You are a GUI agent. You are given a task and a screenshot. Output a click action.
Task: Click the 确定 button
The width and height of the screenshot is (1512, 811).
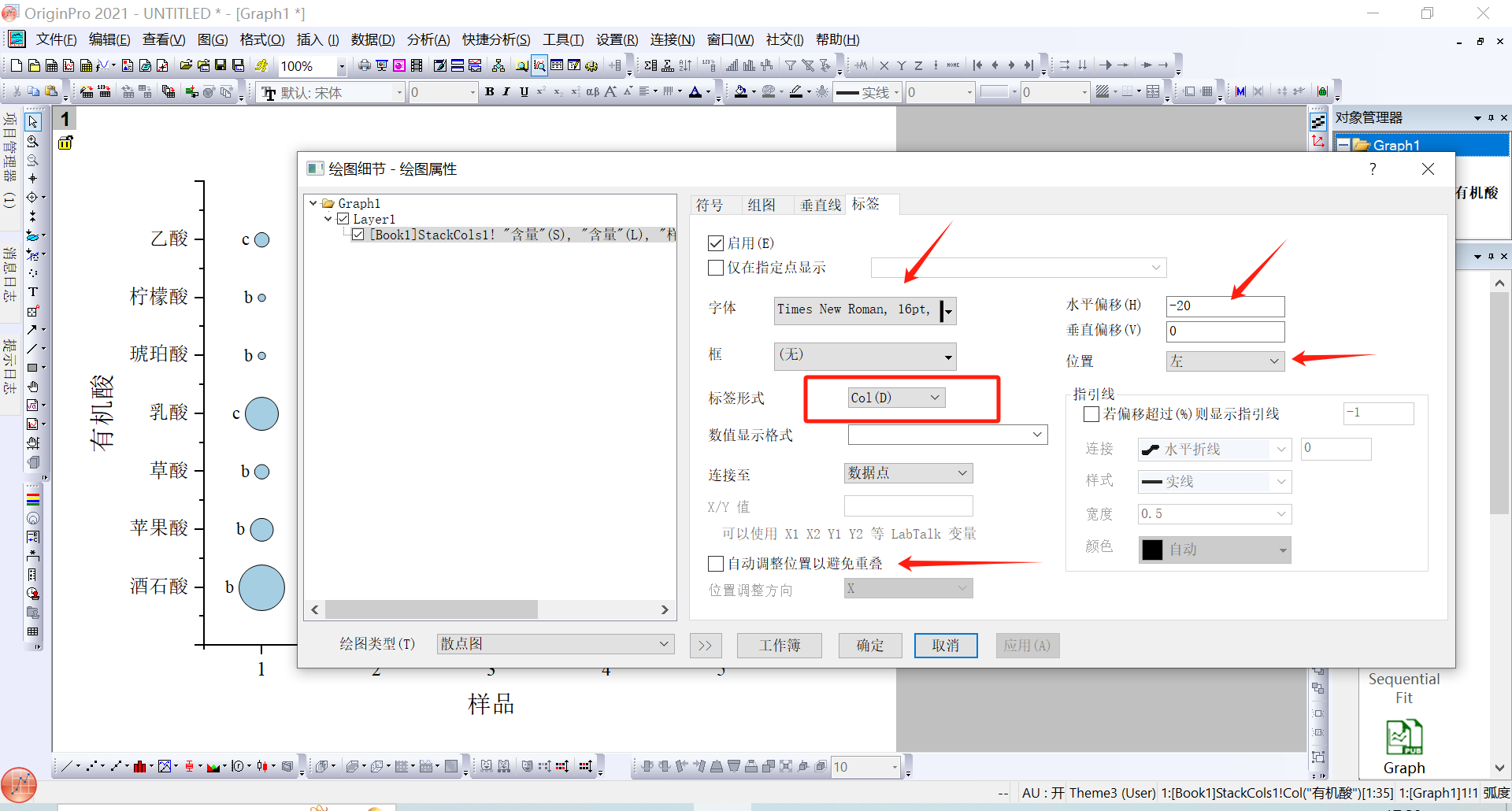870,646
